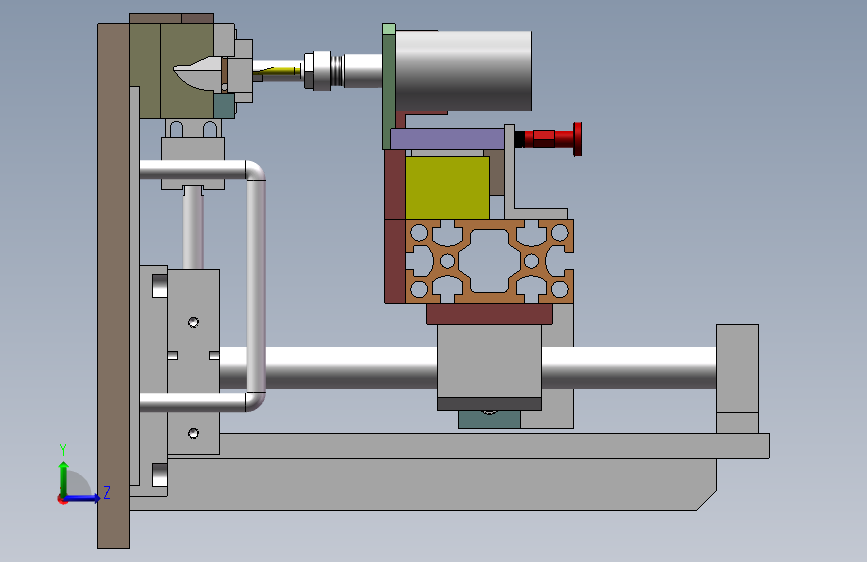Select the dark red vertical side plate
Image resolution: width=867 pixels, height=562 pixels.
[395, 226]
